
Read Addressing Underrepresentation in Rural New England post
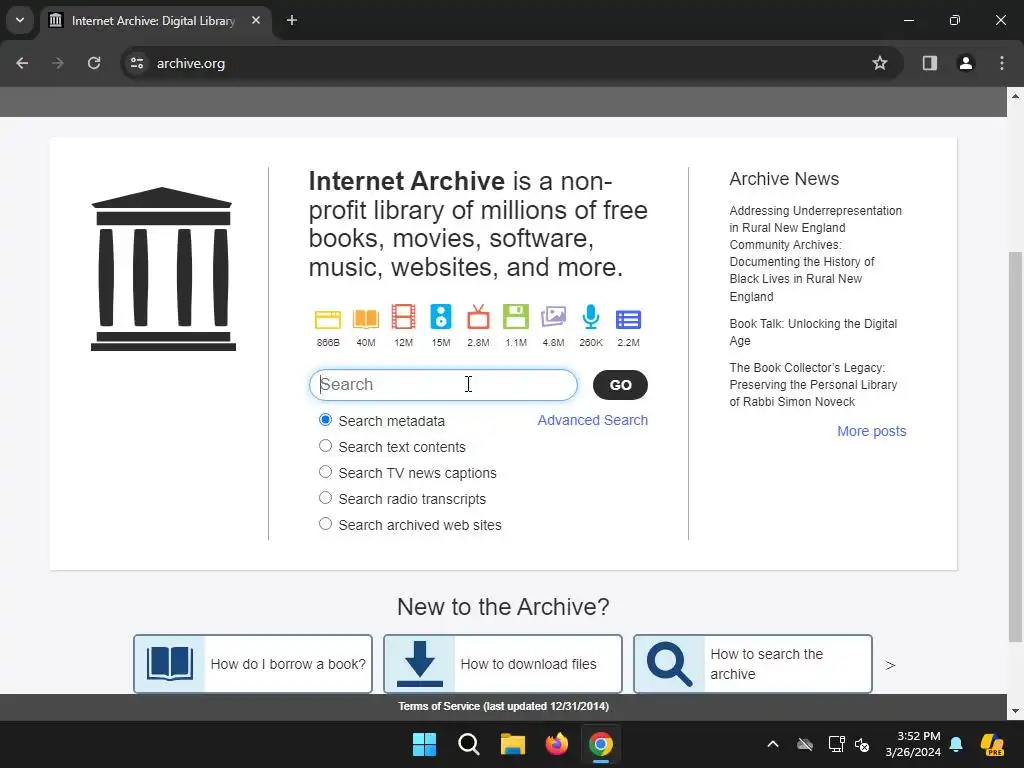click(x=815, y=253)
